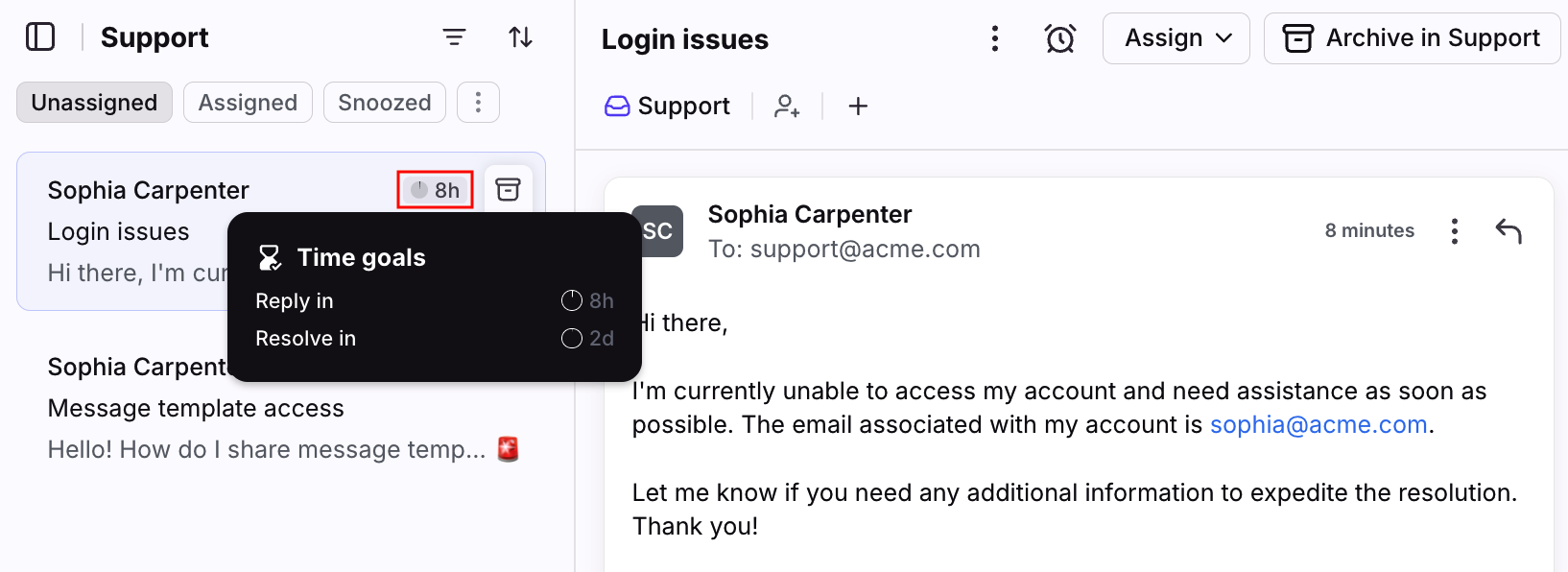Screen dimensions: 1568x572
Task: Switch to the Assigned tab
Action: [248, 102]
